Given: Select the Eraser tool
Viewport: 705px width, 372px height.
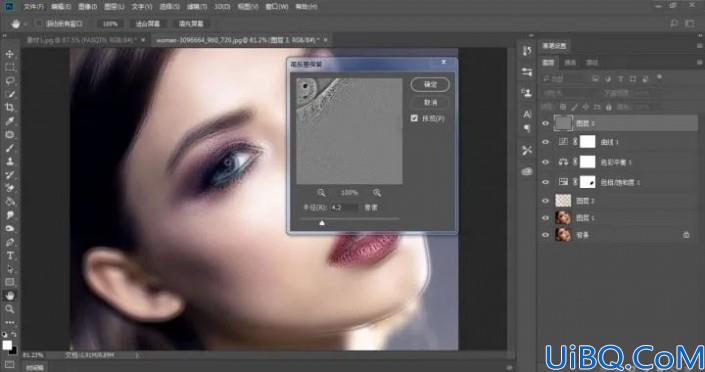Looking at the screenshot, I should tap(9, 188).
